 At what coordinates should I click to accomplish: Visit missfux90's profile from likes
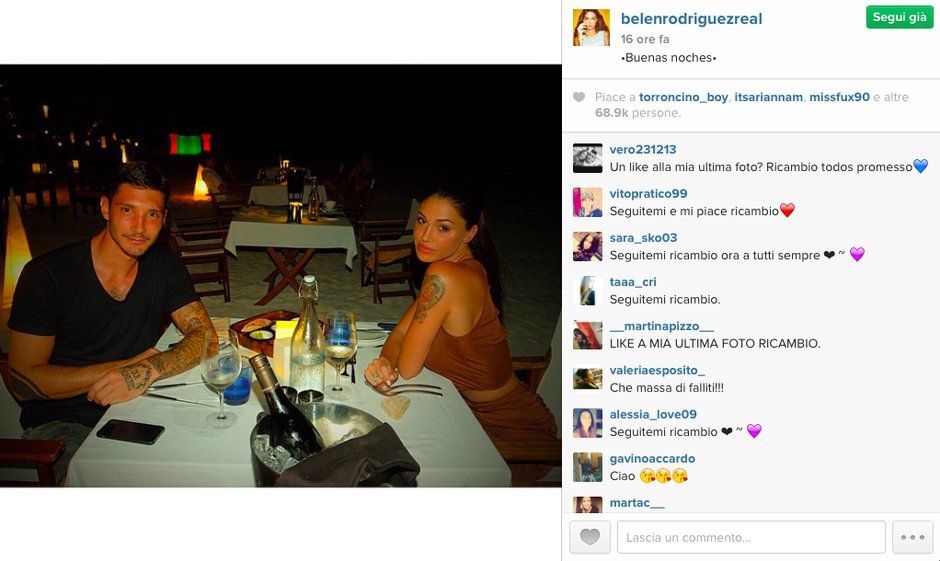click(839, 97)
